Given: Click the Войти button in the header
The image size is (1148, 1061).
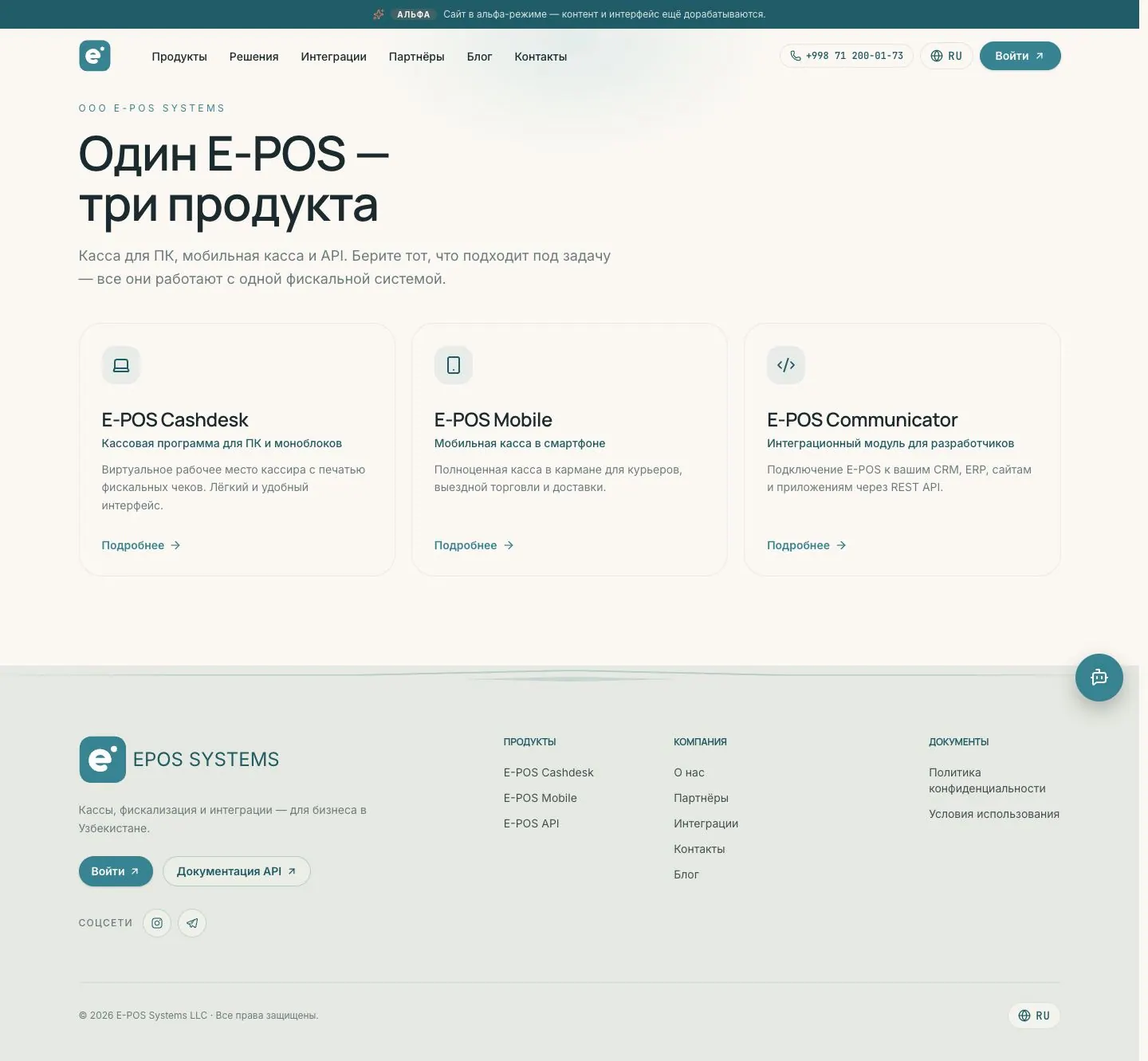Looking at the screenshot, I should (1020, 56).
